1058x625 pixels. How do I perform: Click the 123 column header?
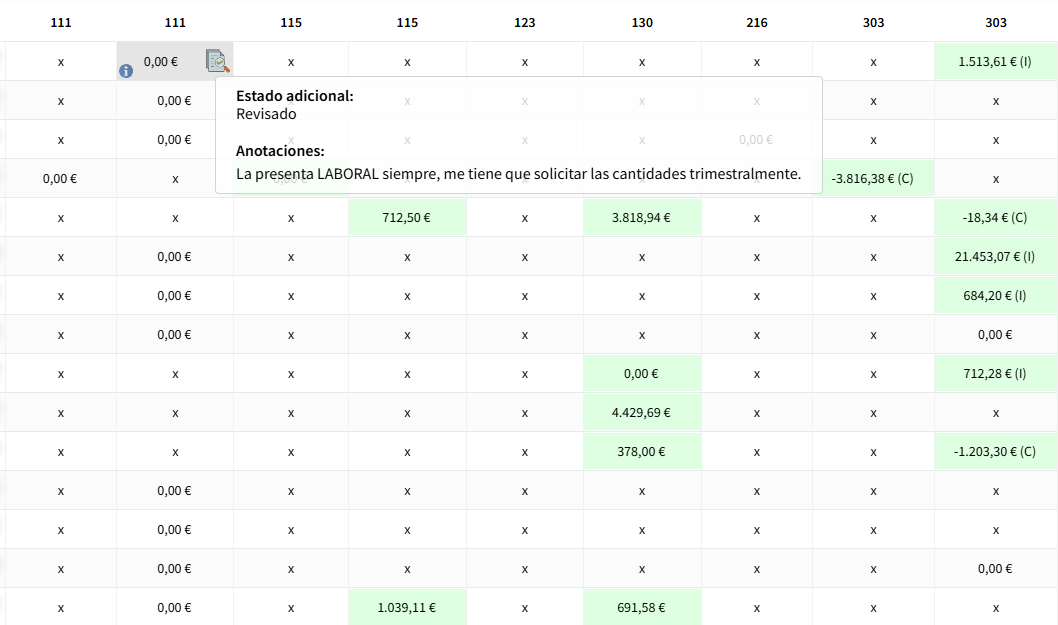(x=524, y=22)
